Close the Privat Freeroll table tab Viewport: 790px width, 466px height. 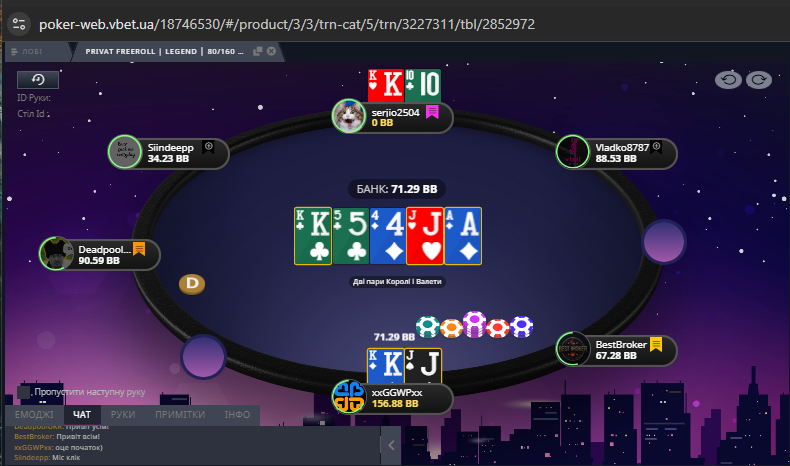[x=272, y=51]
